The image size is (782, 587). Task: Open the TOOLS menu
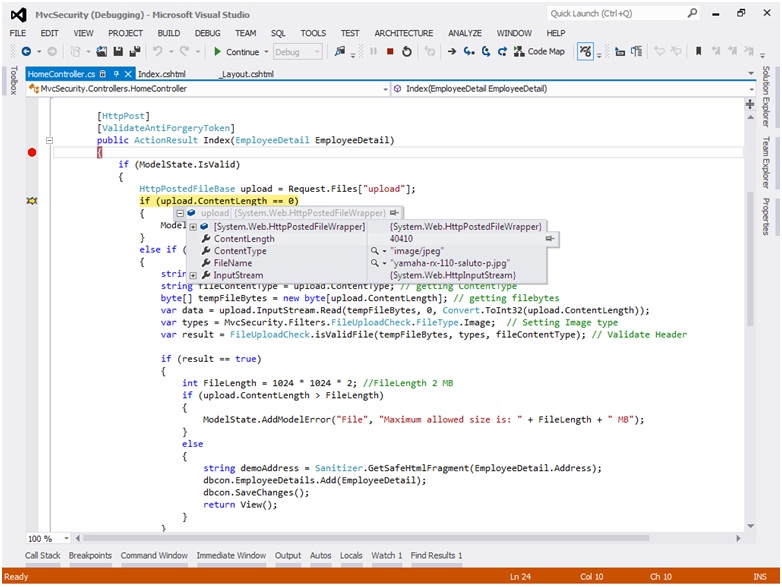(x=313, y=33)
